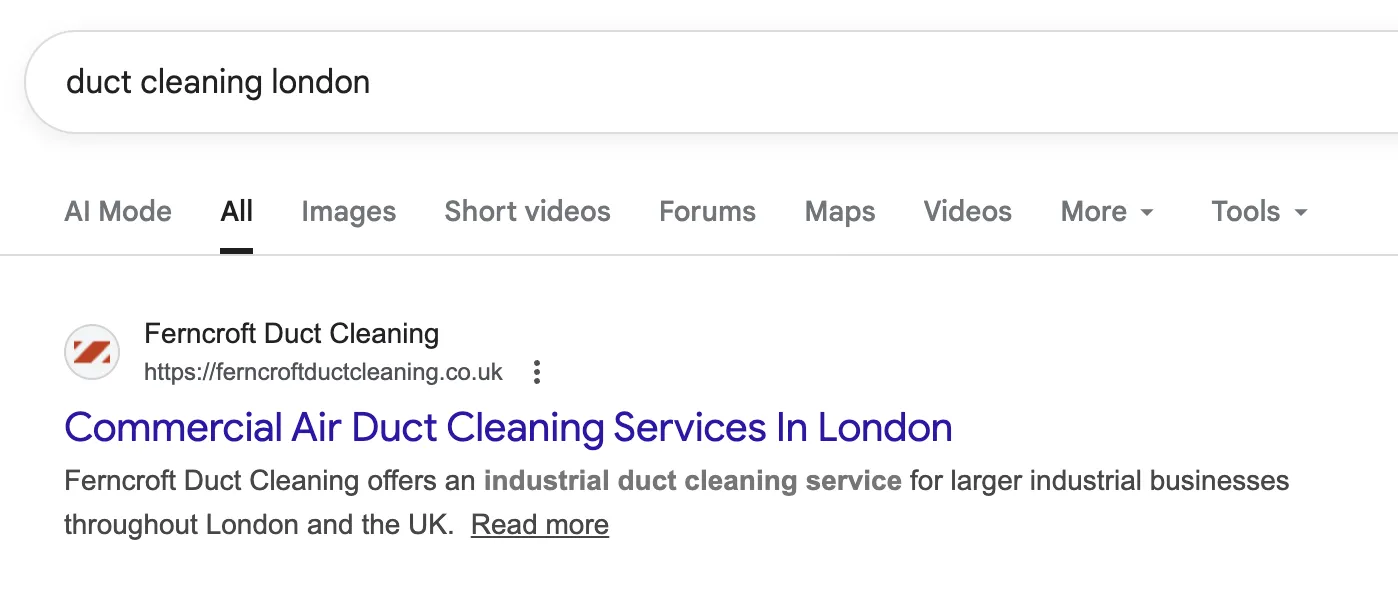This screenshot has width=1398, height=594.
Task: Expand the chevron next to Tools
Action: 1301,212
